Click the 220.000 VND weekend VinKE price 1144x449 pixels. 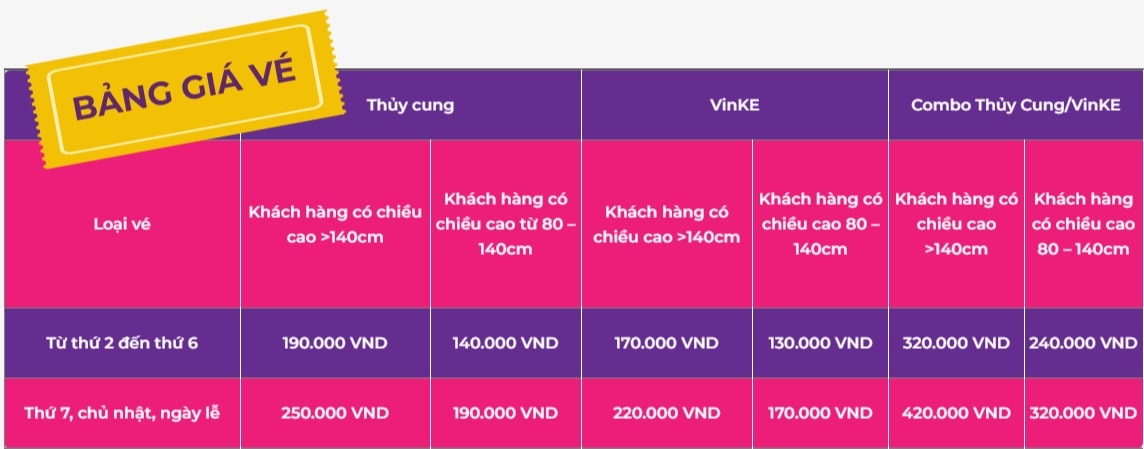click(666, 413)
